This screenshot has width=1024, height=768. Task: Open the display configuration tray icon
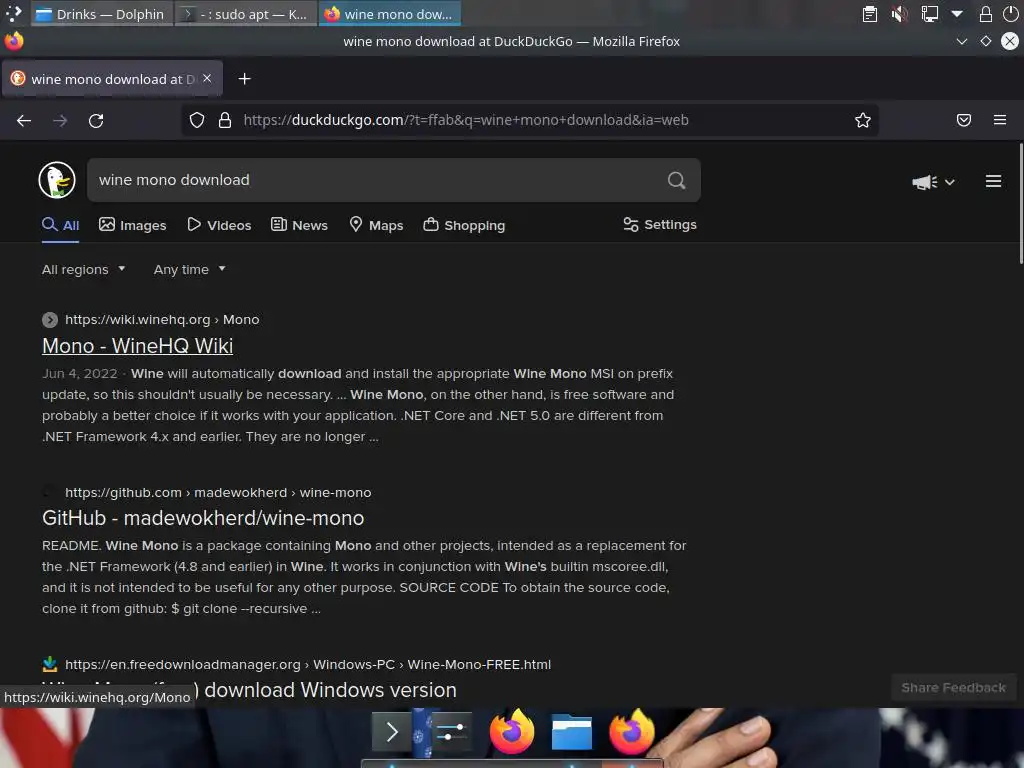(929, 14)
